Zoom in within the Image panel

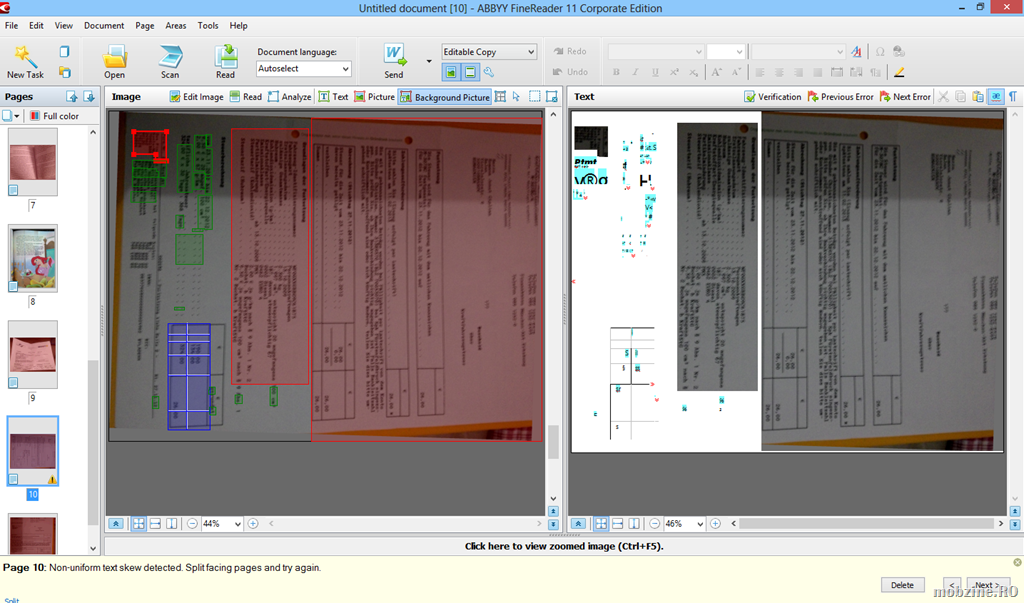click(253, 523)
